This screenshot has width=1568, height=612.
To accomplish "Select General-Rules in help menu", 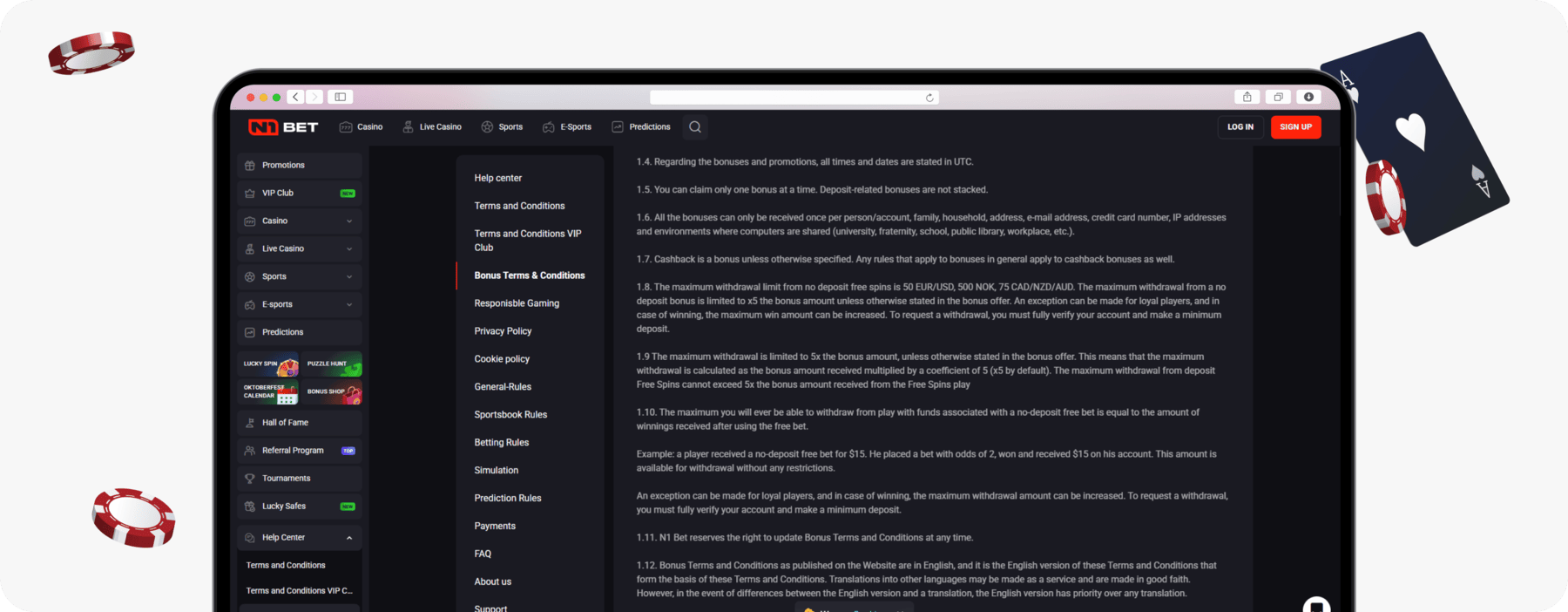I will point(503,387).
